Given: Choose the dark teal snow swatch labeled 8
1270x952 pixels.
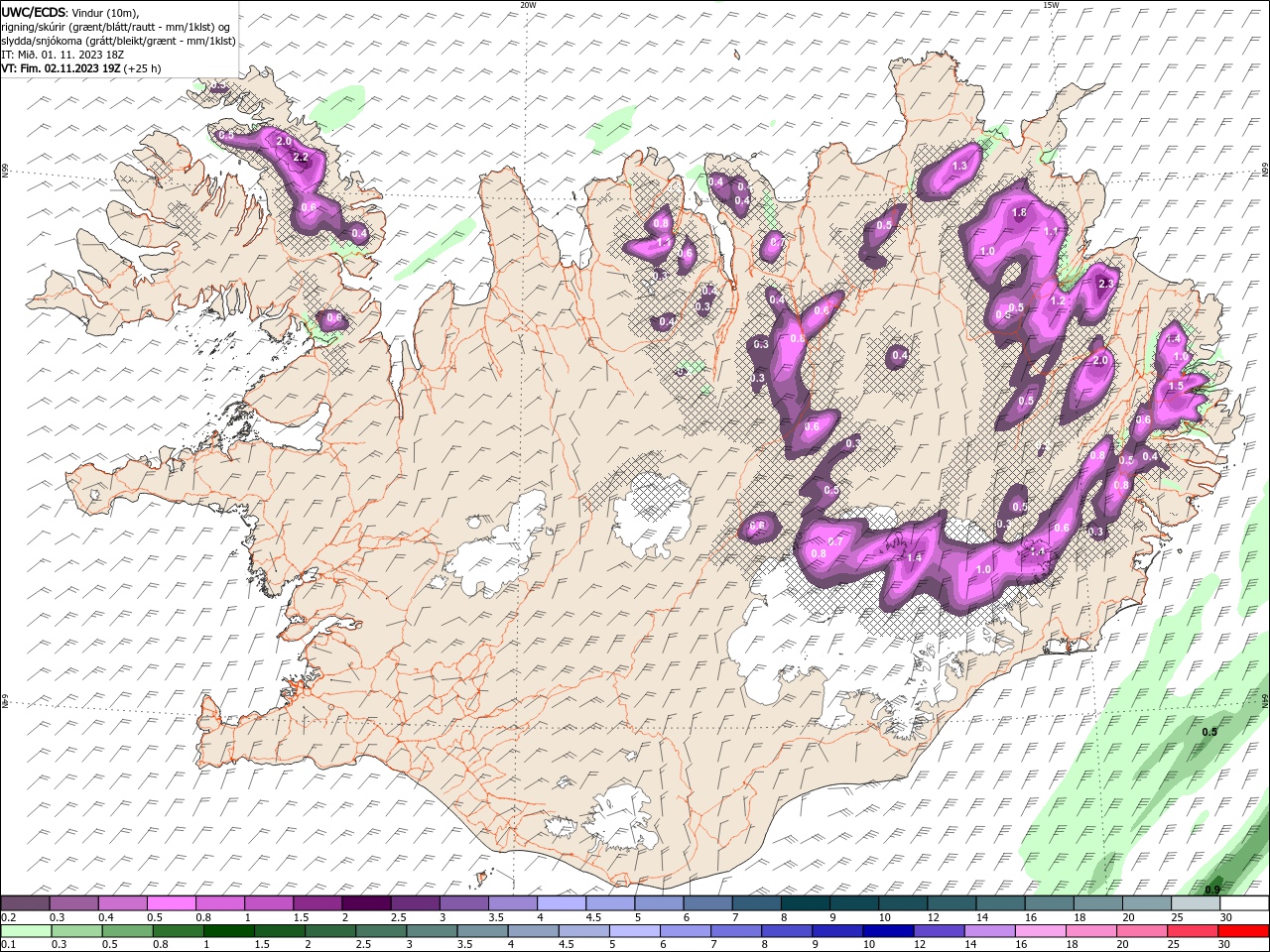Looking at the screenshot, I should [x=805, y=903].
